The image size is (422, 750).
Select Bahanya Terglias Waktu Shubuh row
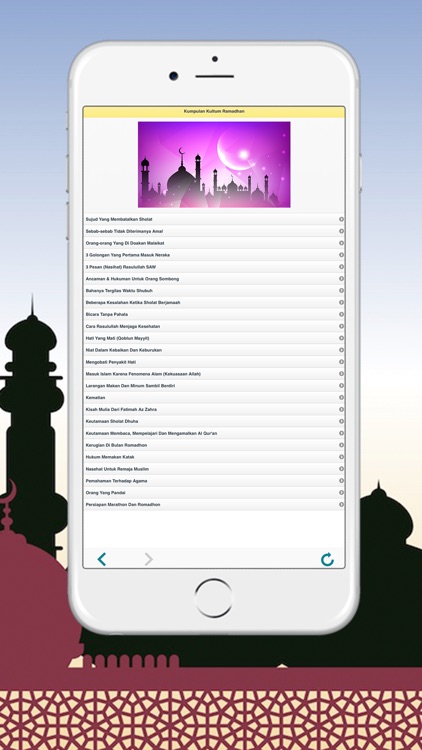click(x=214, y=290)
